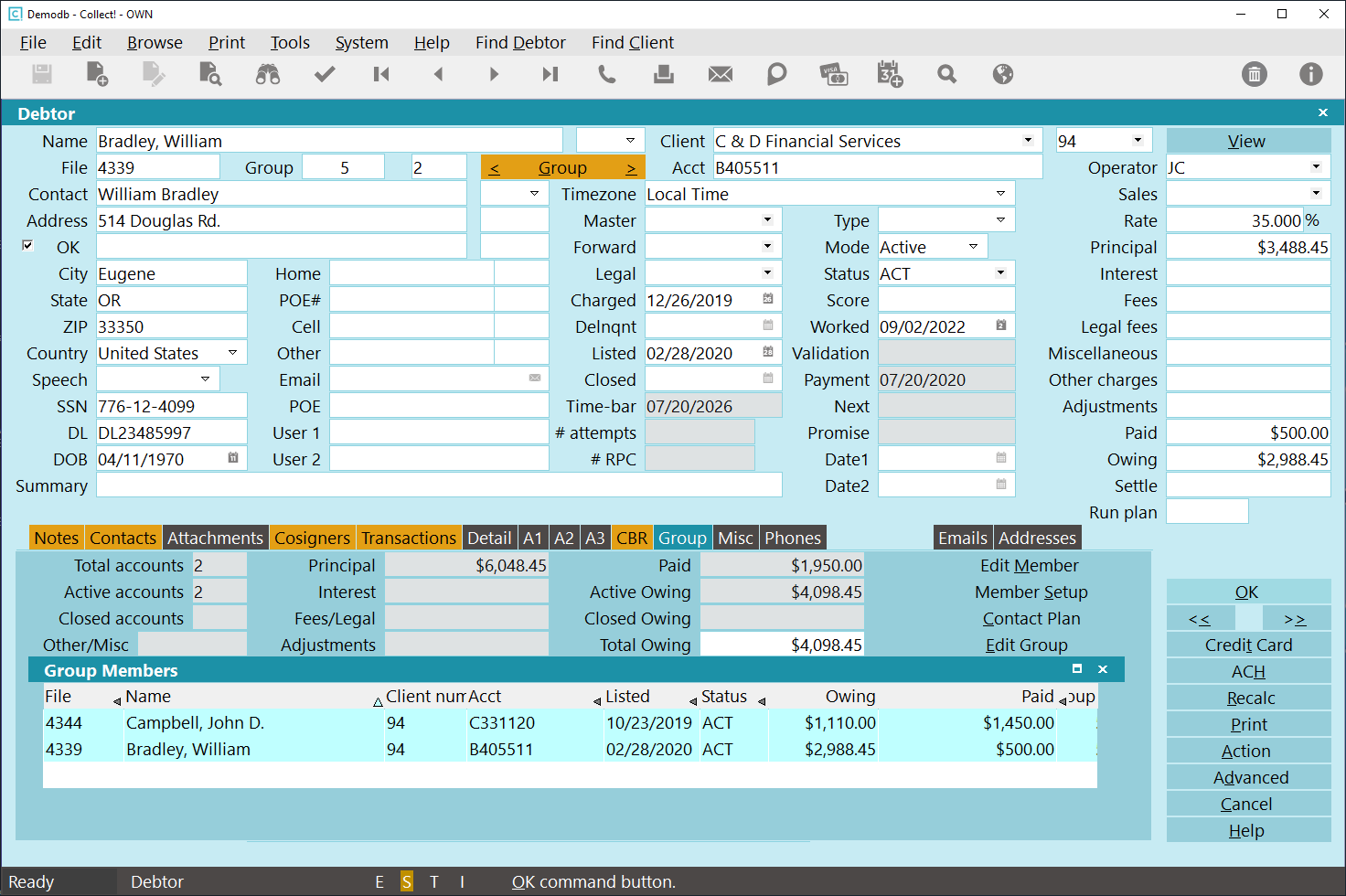Viewport: 1346px width, 896px height.
Task: Switch to the Cosigners tab
Action: click(x=312, y=538)
